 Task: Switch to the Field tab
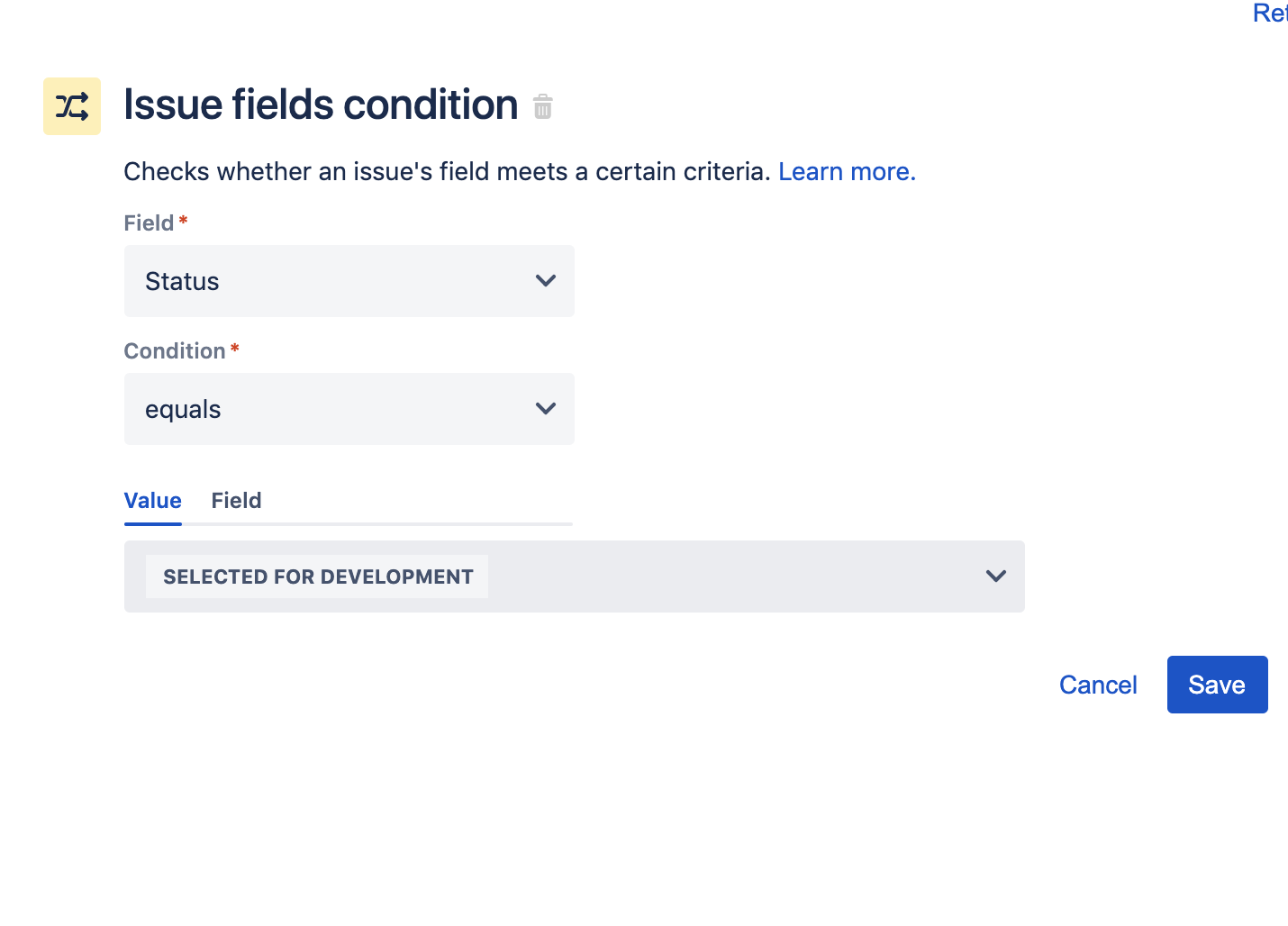pyautogui.click(x=236, y=501)
